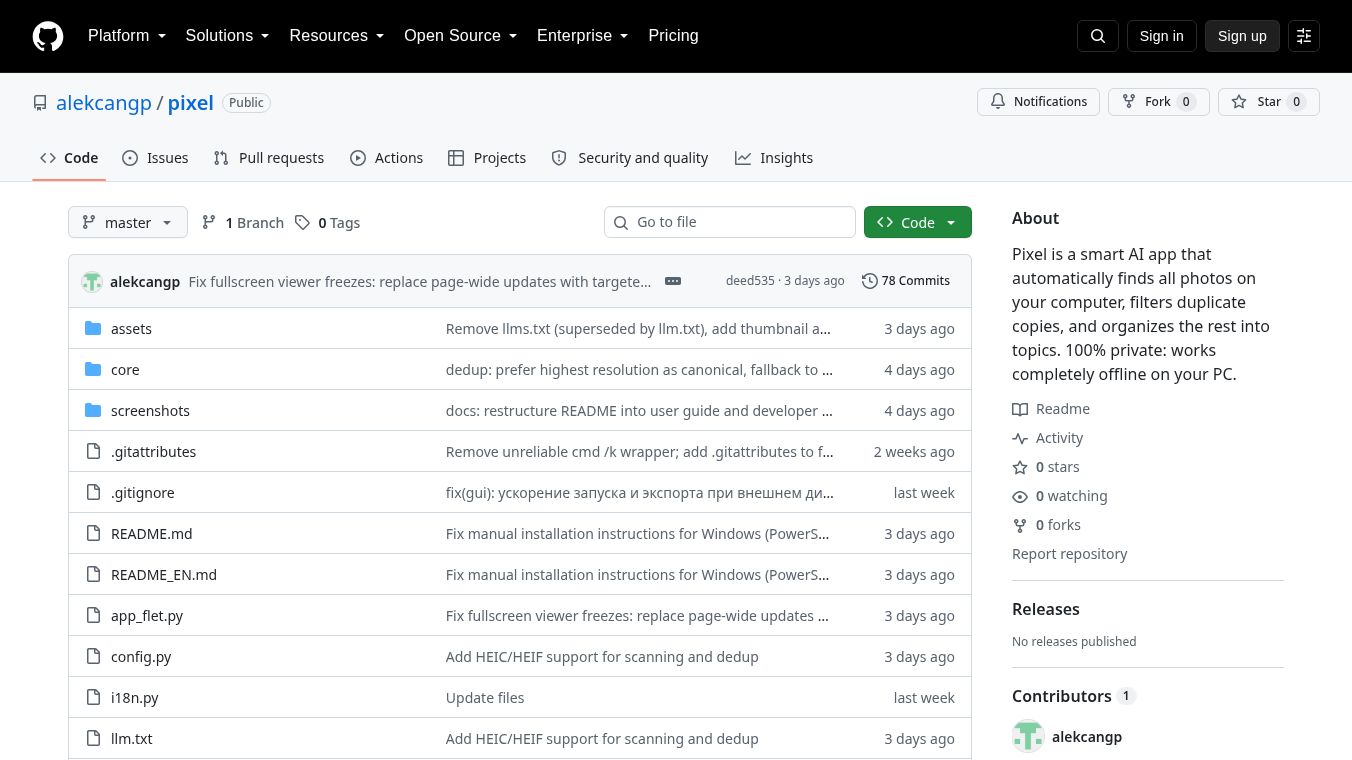Open the Activity link in About
The width and height of the screenshot is (1352, 760).
click(x=1048, y=438)
